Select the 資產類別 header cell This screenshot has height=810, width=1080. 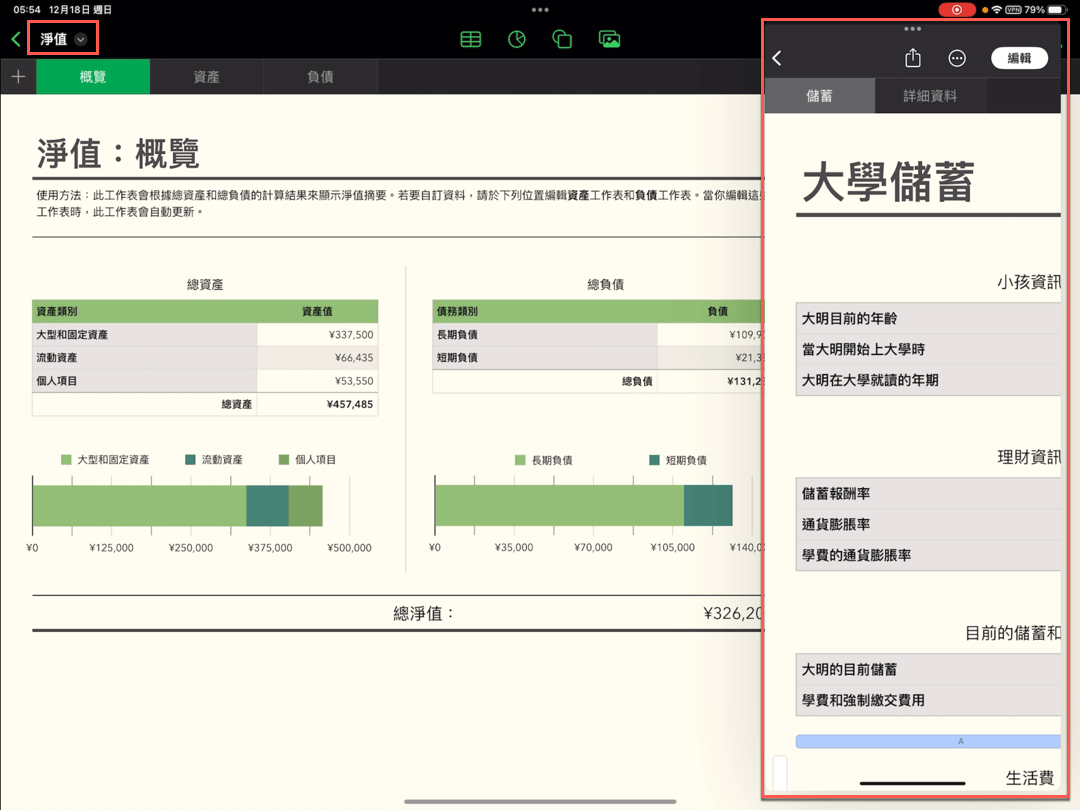pyautogui.click(x=145, y=311)
